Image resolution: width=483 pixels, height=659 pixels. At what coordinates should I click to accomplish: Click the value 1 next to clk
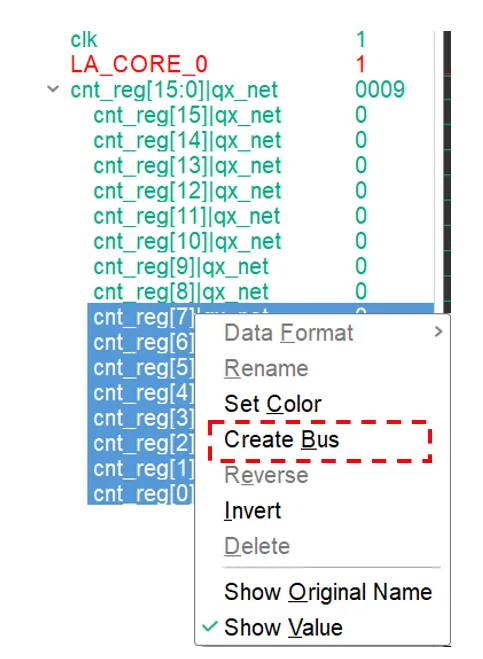361,40
